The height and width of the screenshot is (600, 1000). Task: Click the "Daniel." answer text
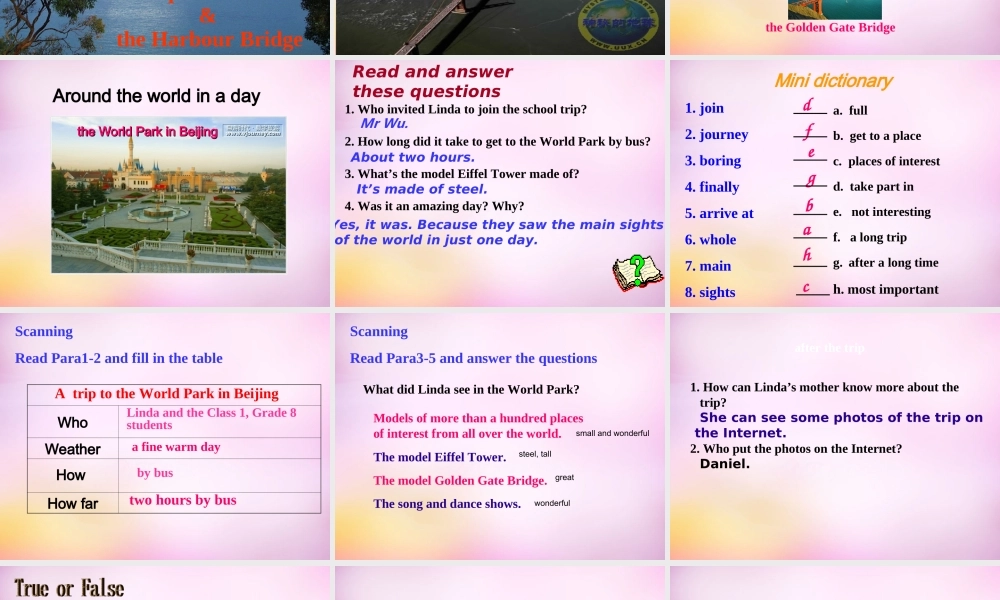click(725, 464)
